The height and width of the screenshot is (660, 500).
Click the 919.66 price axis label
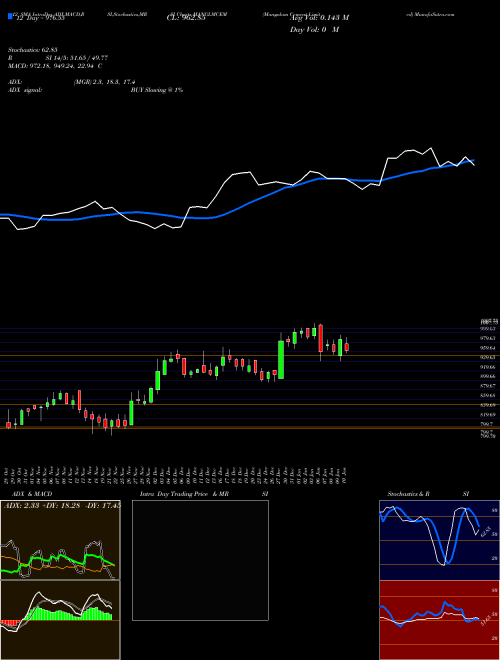[489, 367]
